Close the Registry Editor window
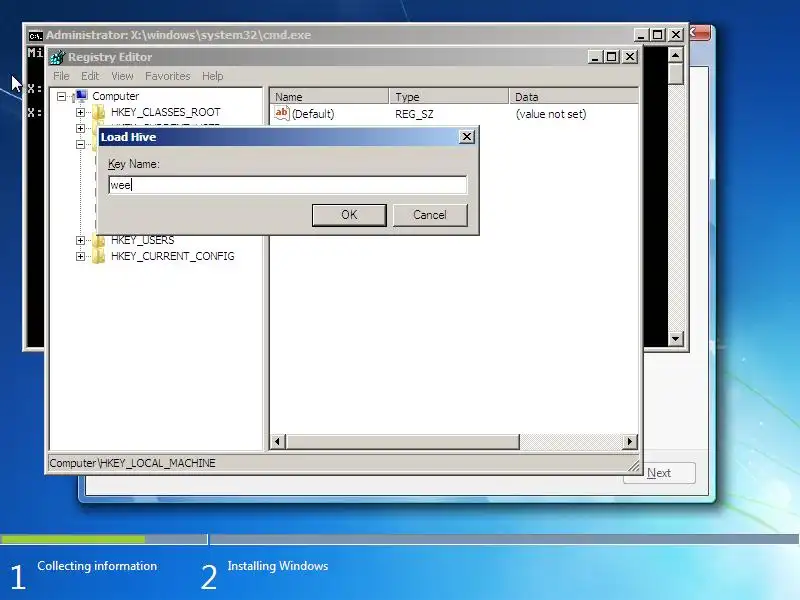The width and height of the screenshot is (800, 600). coord(630,57)
